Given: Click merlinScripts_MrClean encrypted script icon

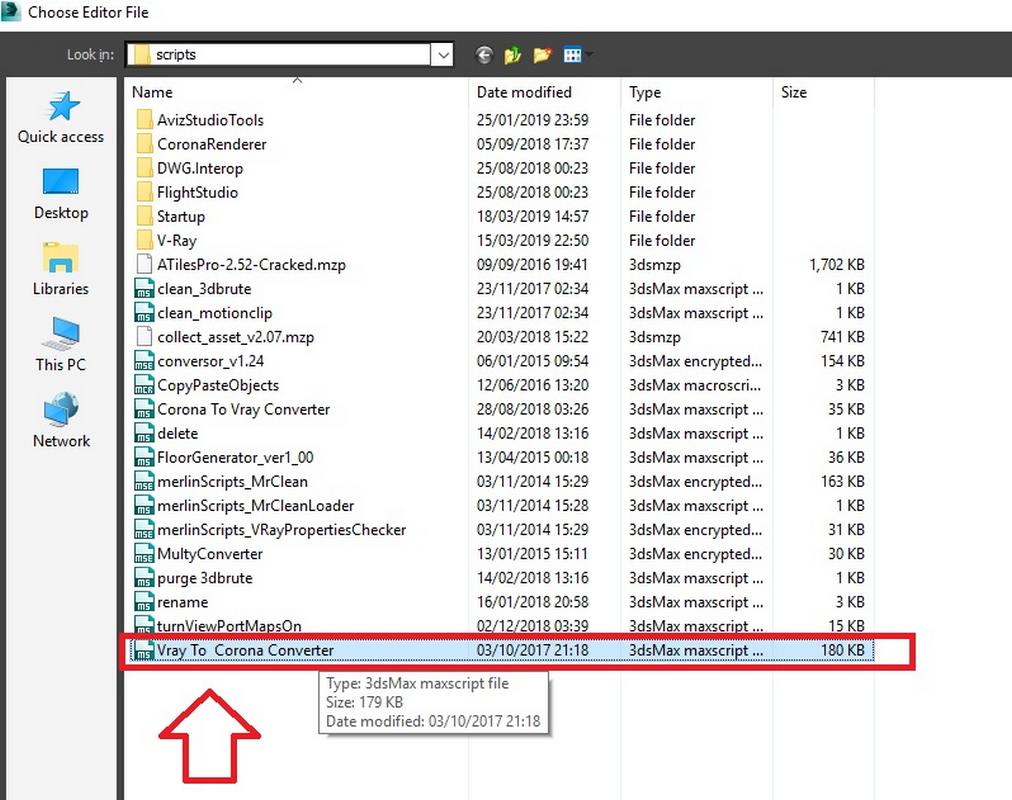Looking at the screenshot, I should pyautogui.click(x=144, y=481).
